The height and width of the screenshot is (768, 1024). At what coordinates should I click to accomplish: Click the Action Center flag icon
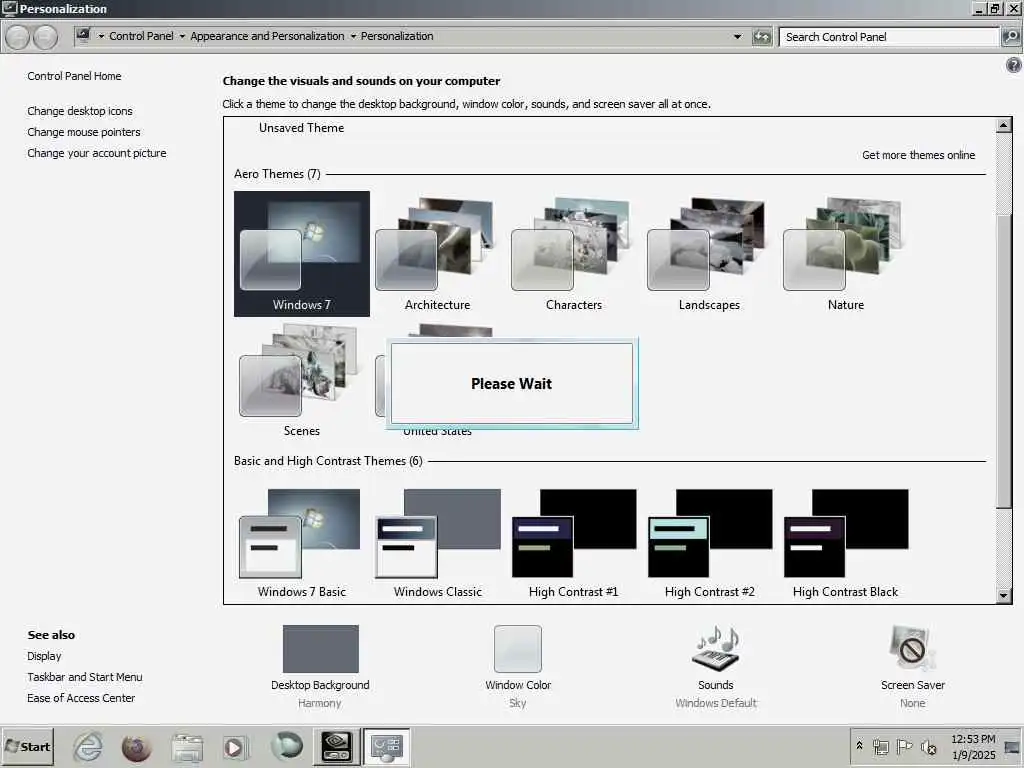(904, 746)
